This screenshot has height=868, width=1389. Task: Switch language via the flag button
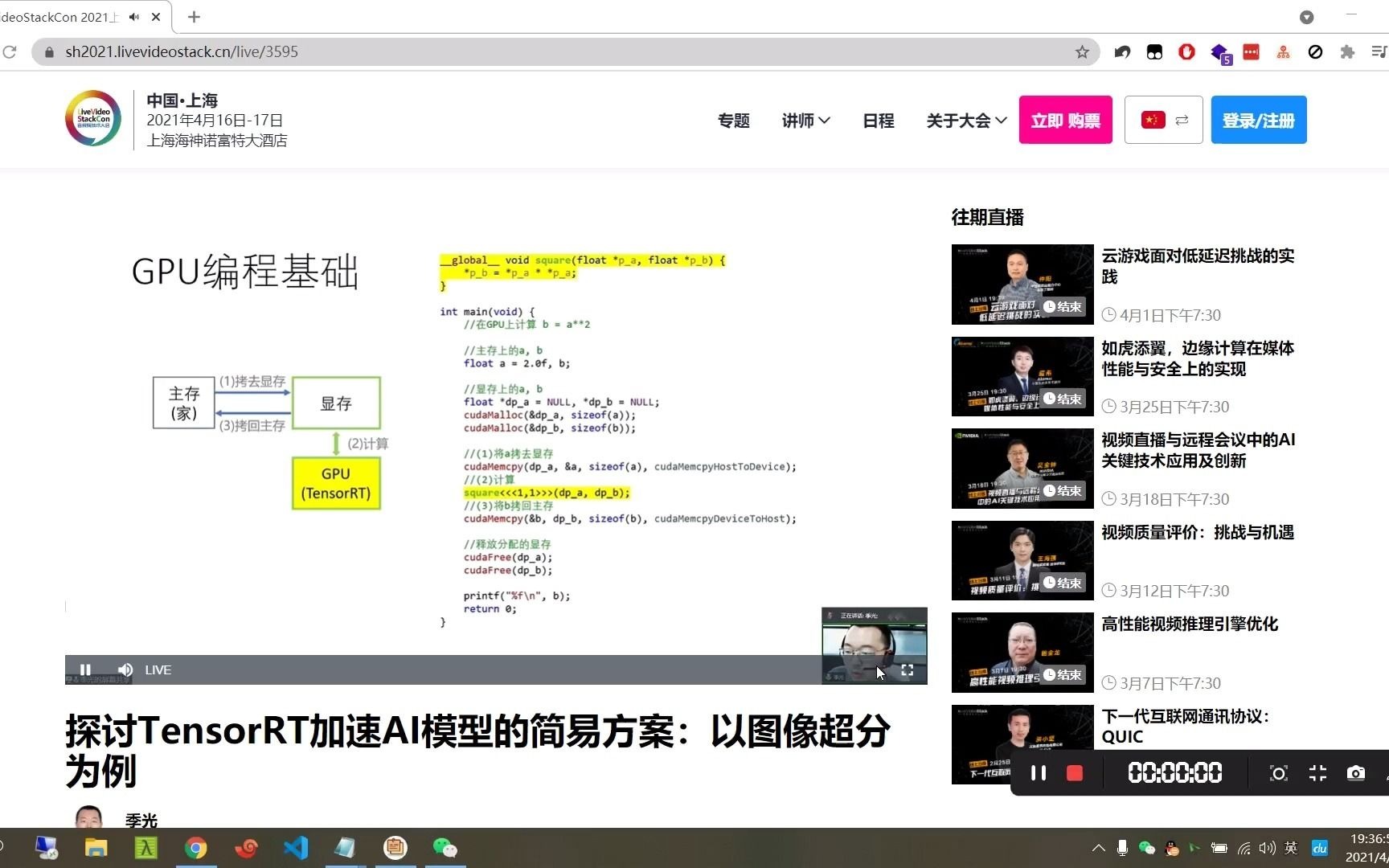[x=1163, y=120]
